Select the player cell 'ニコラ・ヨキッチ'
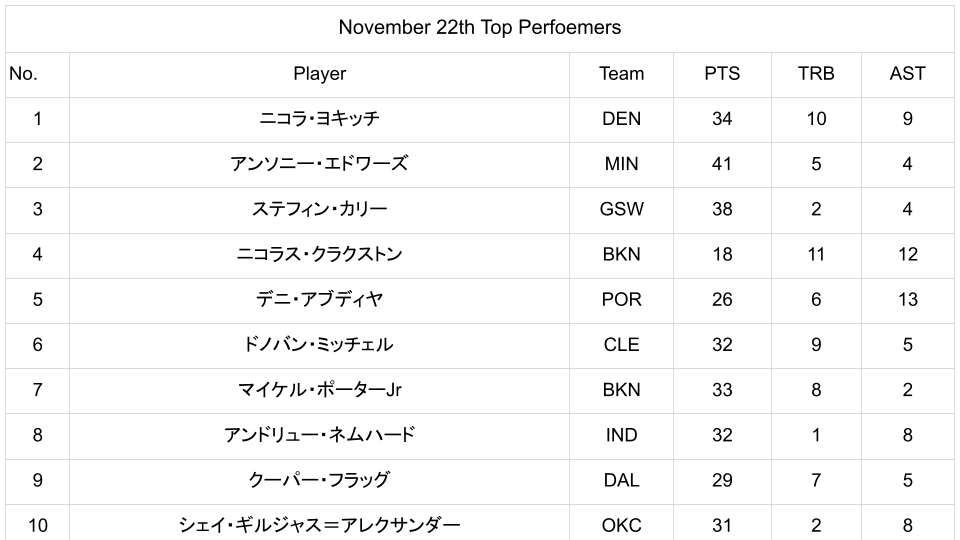 [319, 119]
